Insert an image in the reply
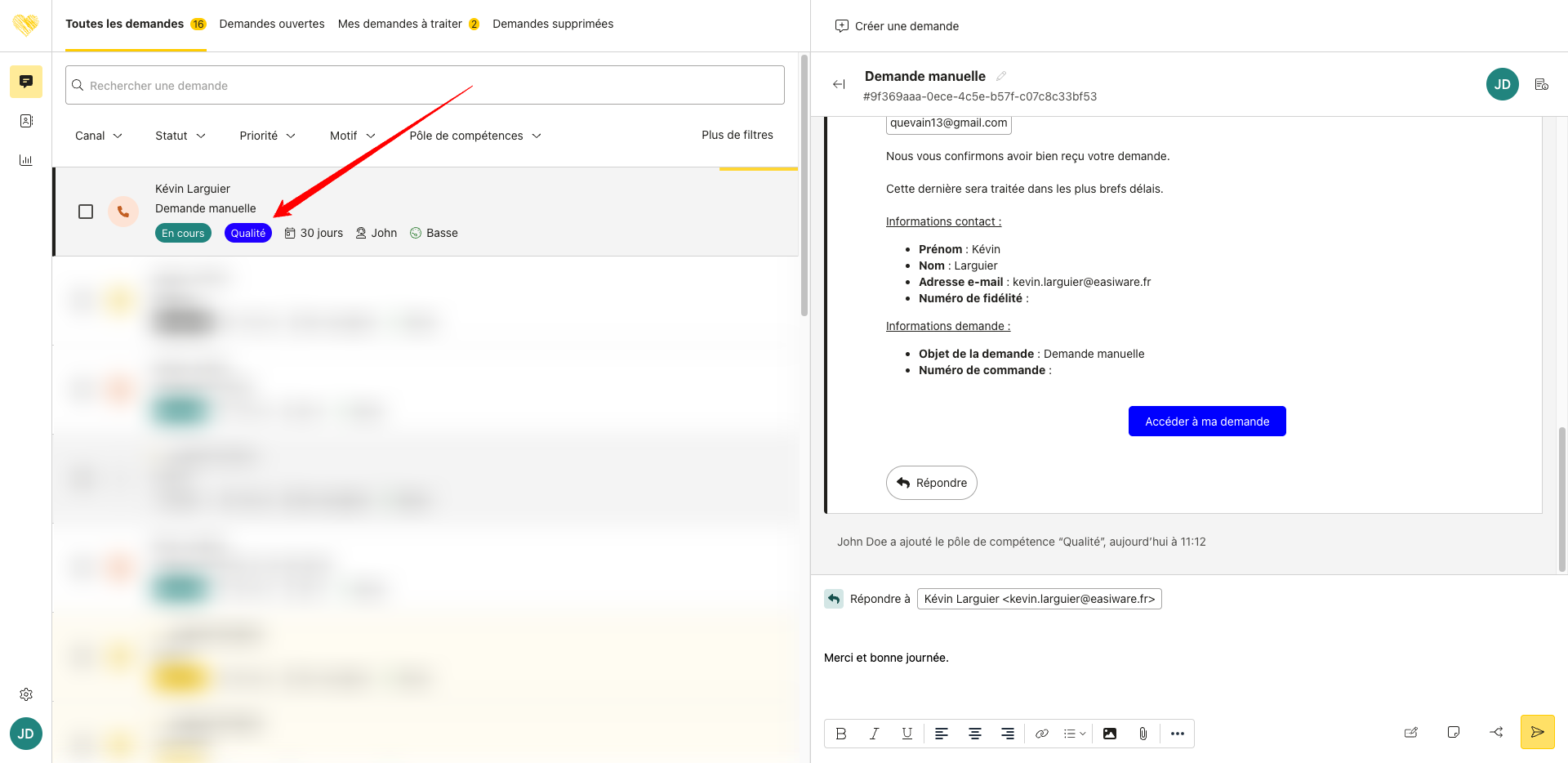Image resolution: width=1568 pixels, height=763 pixels. [1110, 734]
